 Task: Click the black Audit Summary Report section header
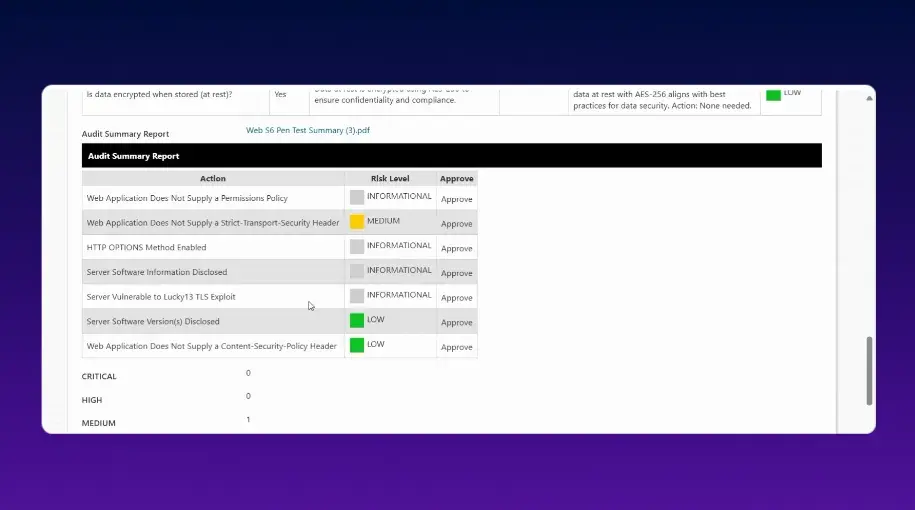click(451, 156)
